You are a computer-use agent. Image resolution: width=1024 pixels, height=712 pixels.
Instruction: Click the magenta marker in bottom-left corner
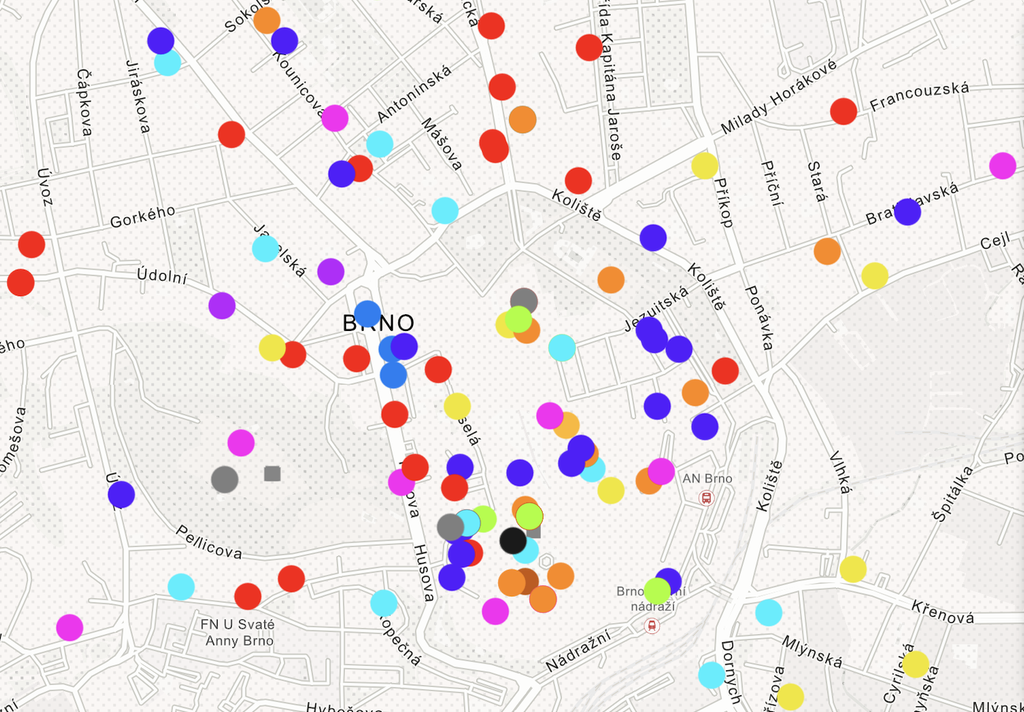(x=70, y=627)
